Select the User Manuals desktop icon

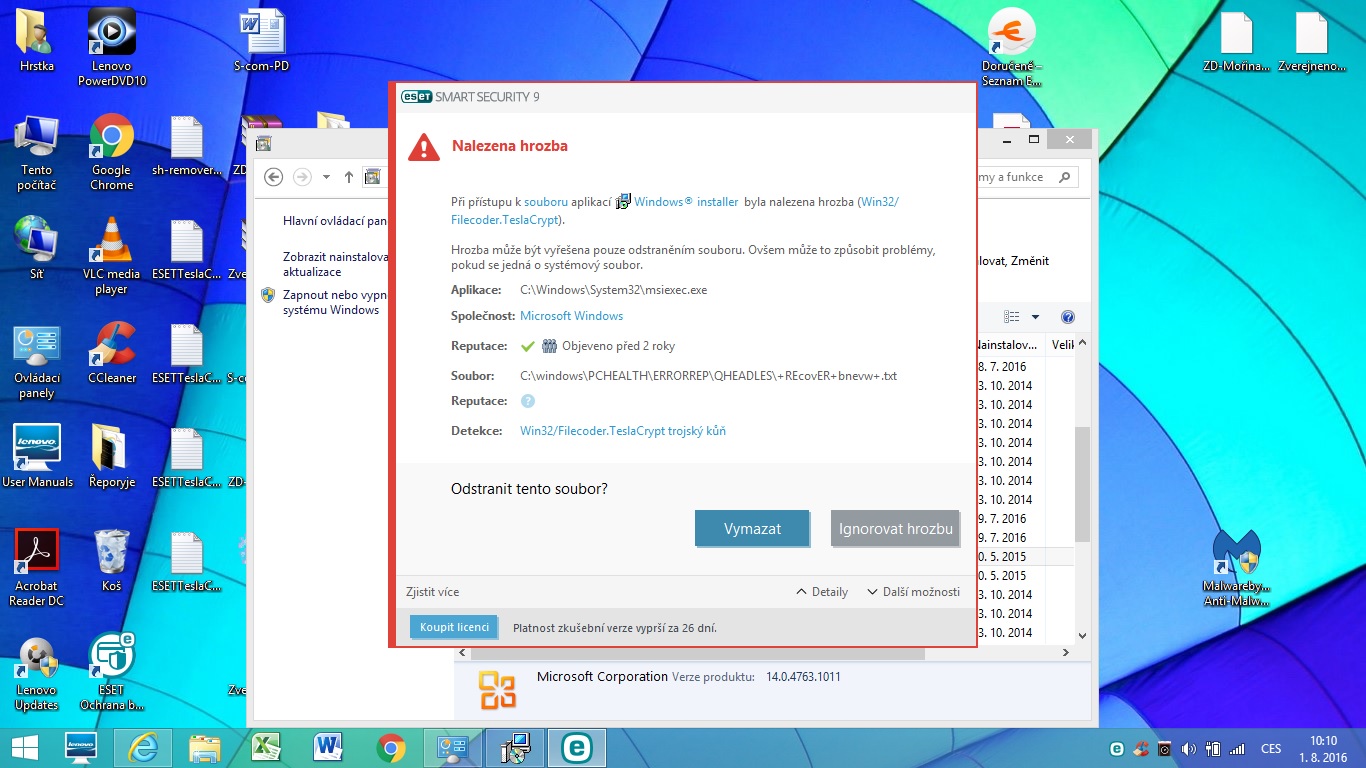37,456
